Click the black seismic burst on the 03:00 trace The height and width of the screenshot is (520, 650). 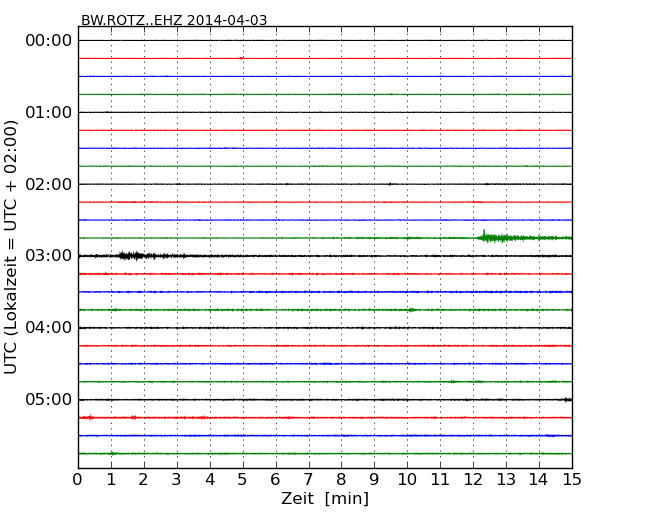point(137,255)
